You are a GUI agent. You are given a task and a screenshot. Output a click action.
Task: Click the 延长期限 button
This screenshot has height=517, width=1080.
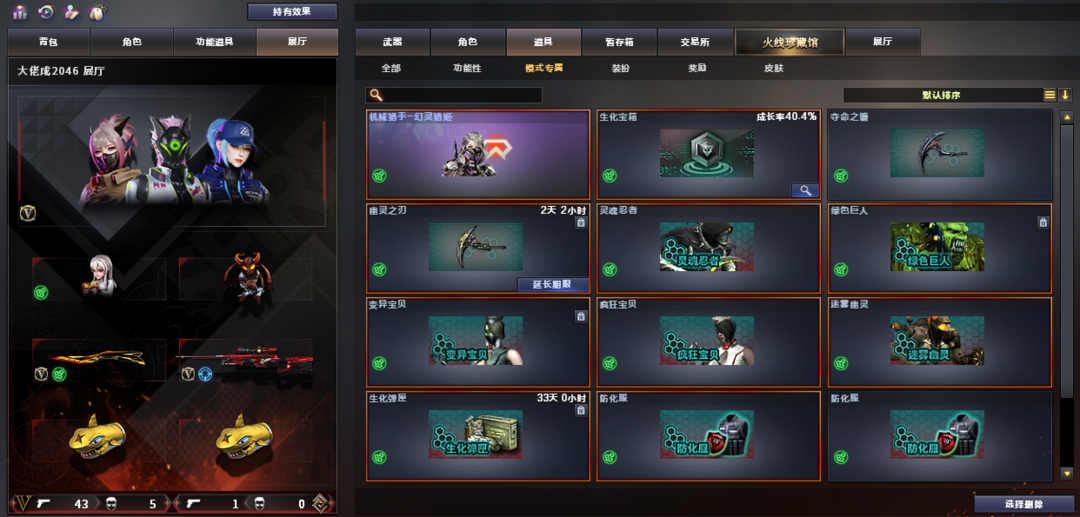553,284
